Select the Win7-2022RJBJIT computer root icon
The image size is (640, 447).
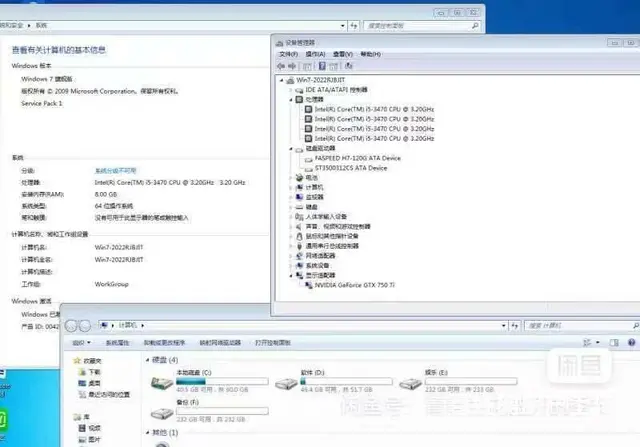pyautogui.click(x=291, y=80)
